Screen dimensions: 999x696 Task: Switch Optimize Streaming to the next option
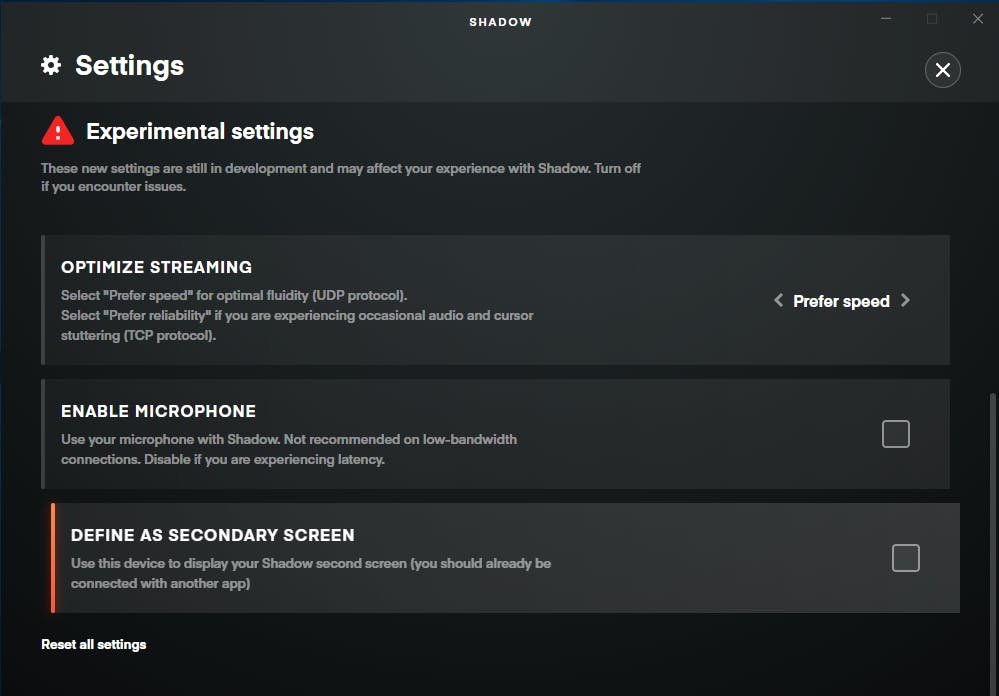point(905,300)
